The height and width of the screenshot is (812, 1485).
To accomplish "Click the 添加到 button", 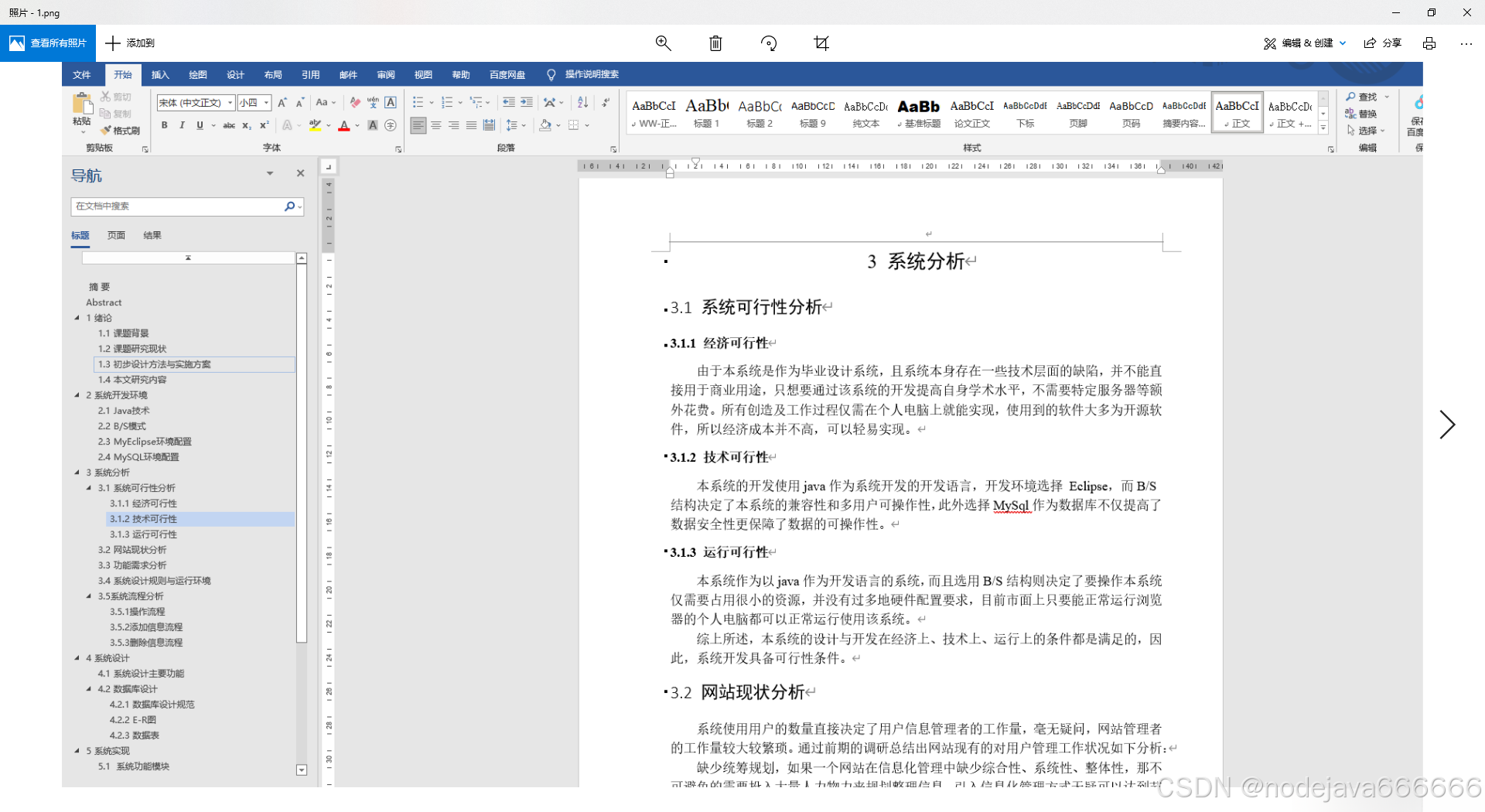I will (130, 43).
